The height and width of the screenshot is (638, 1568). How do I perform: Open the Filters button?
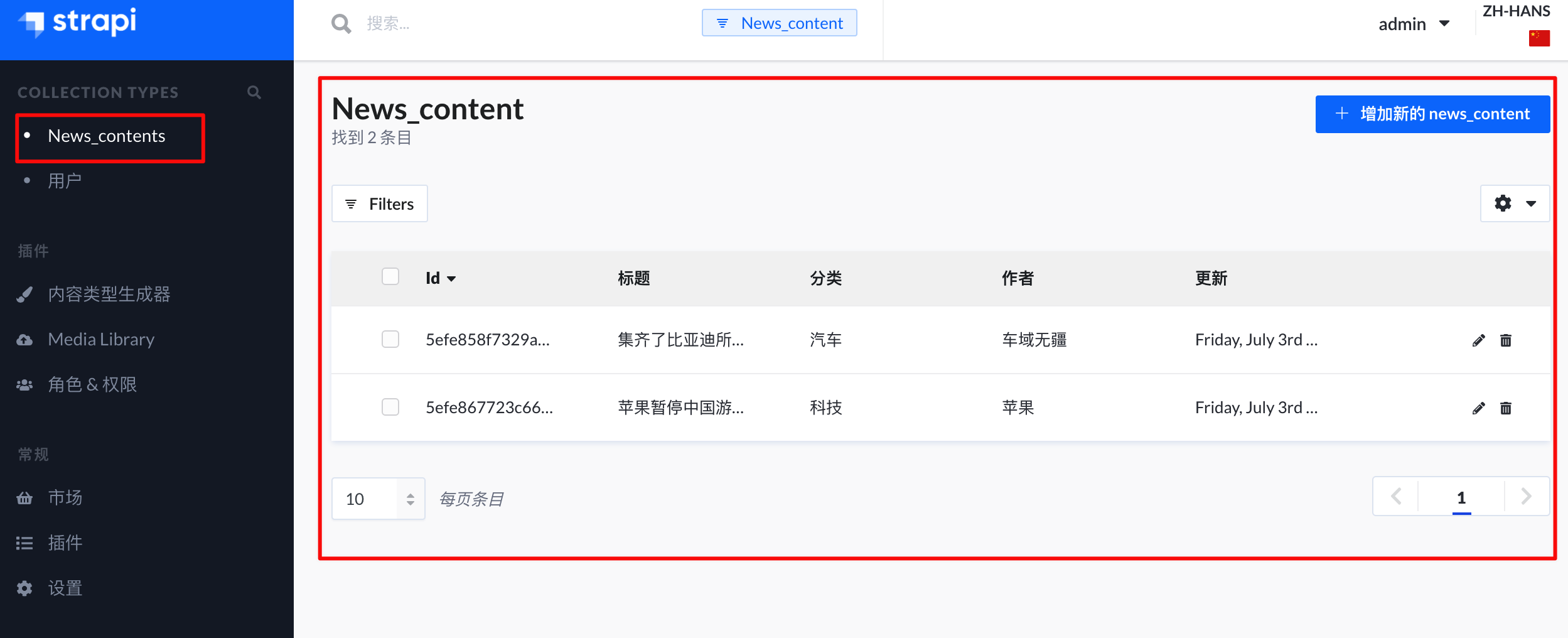(380, 203)
